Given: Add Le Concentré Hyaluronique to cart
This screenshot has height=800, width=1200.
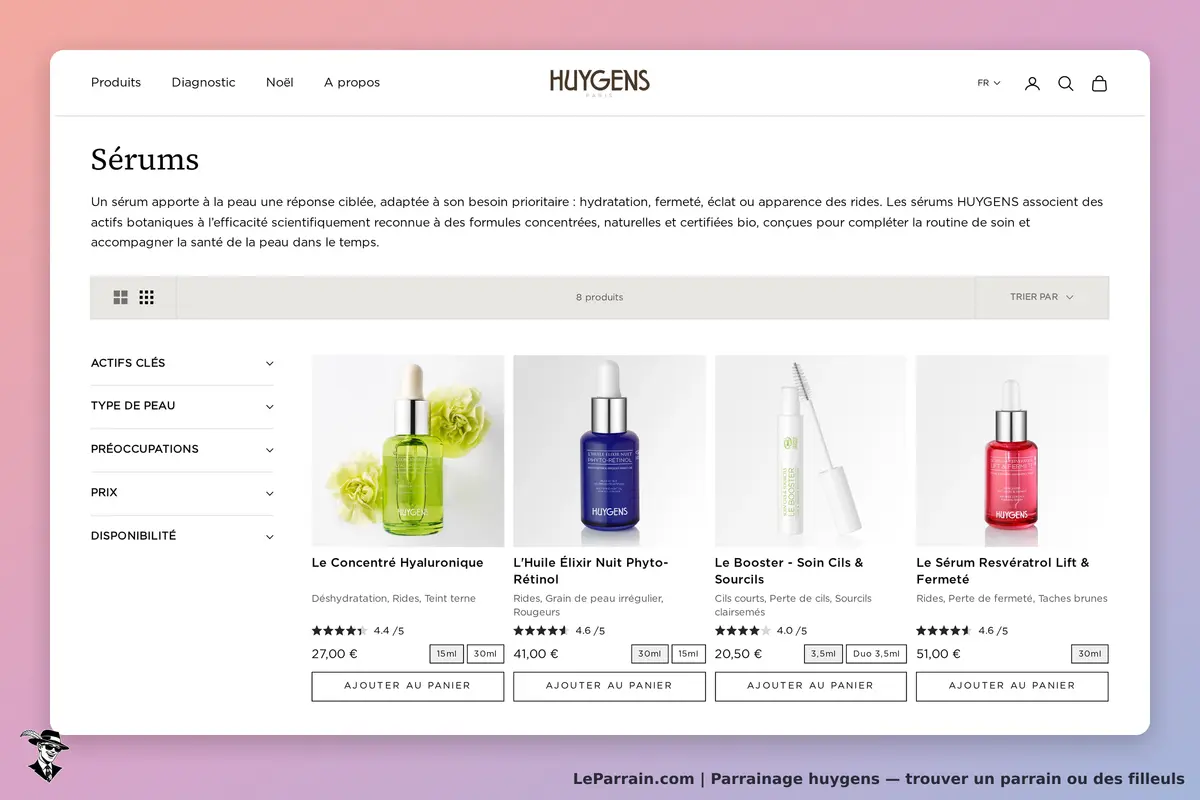Looking at the screenshot, I should coord(408,686).
